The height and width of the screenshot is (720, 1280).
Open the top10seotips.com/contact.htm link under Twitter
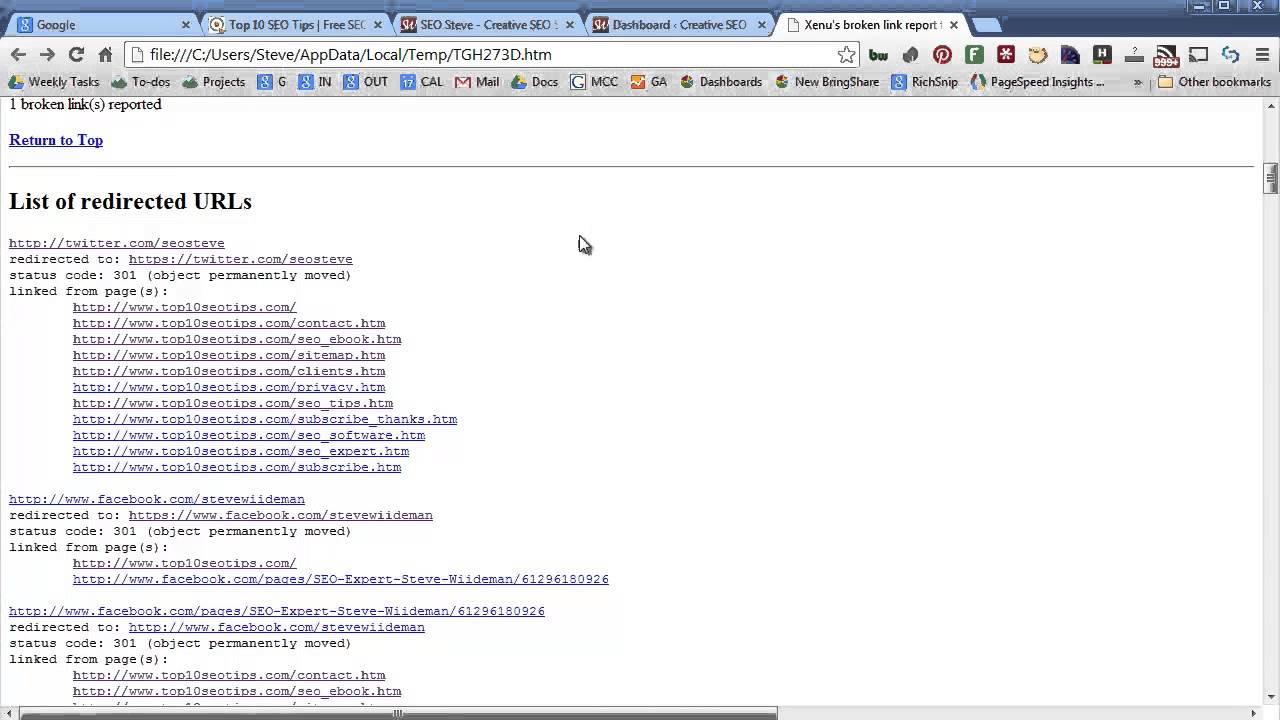[x=229, y=323]
